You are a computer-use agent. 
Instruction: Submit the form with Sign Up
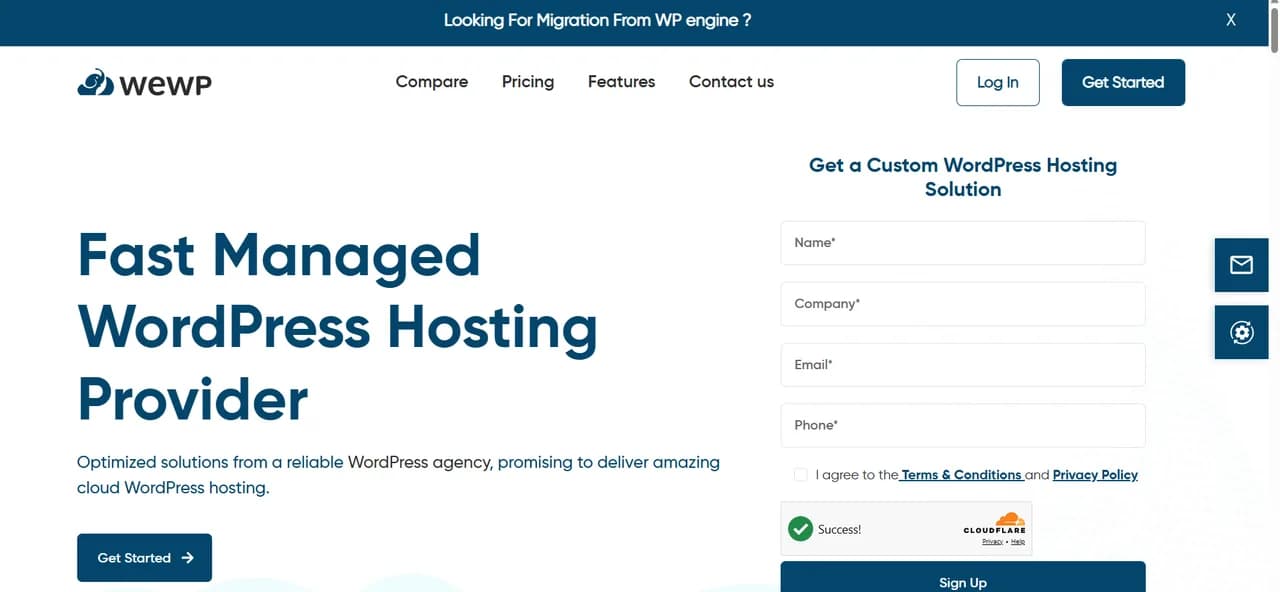click(x=963, y=577)
